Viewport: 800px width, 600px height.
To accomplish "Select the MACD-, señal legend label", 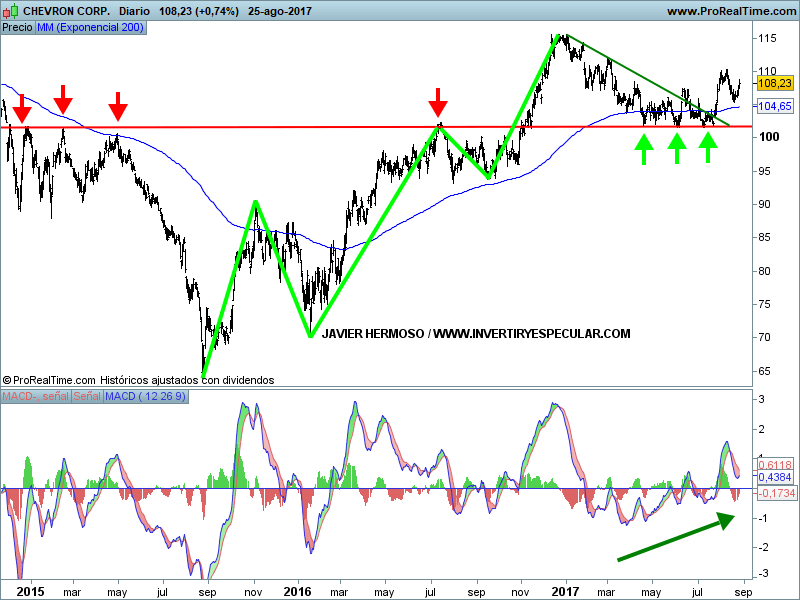I will click(35, 397).
